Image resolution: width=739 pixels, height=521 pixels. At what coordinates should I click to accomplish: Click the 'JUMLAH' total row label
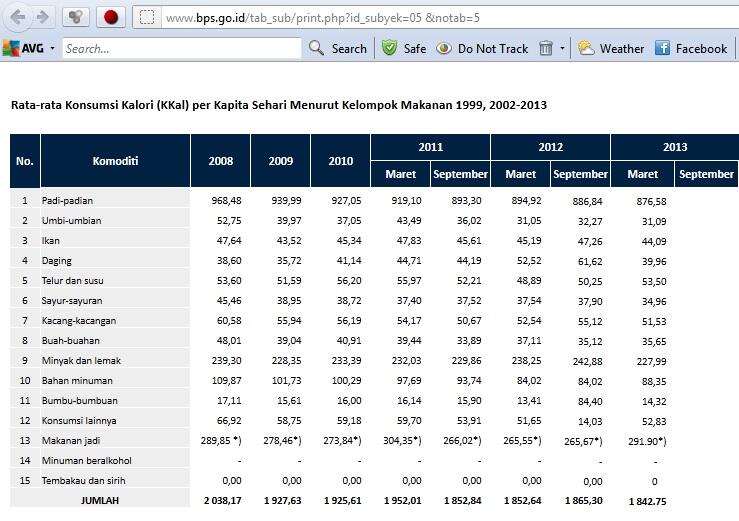100,500
